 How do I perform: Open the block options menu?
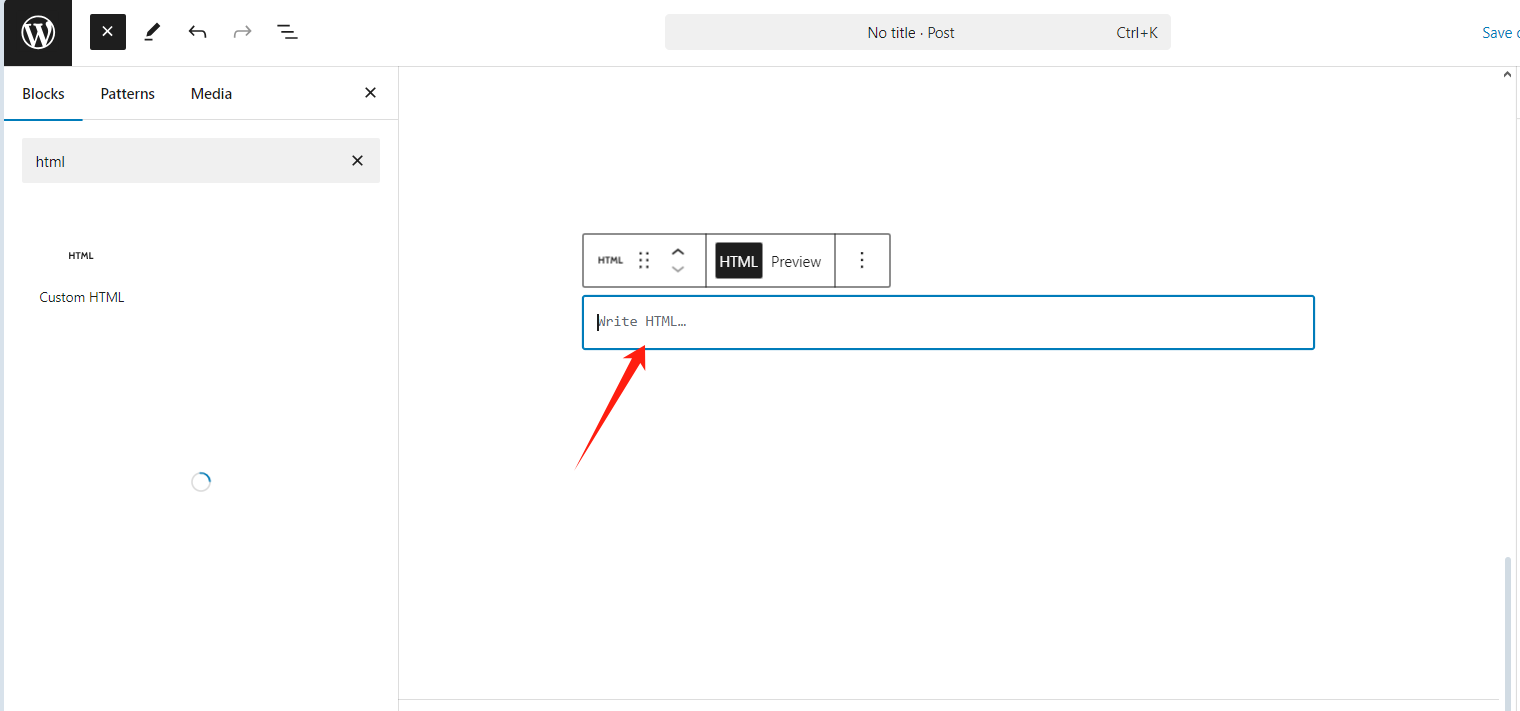pyautogui.click(x=862, y=260)
